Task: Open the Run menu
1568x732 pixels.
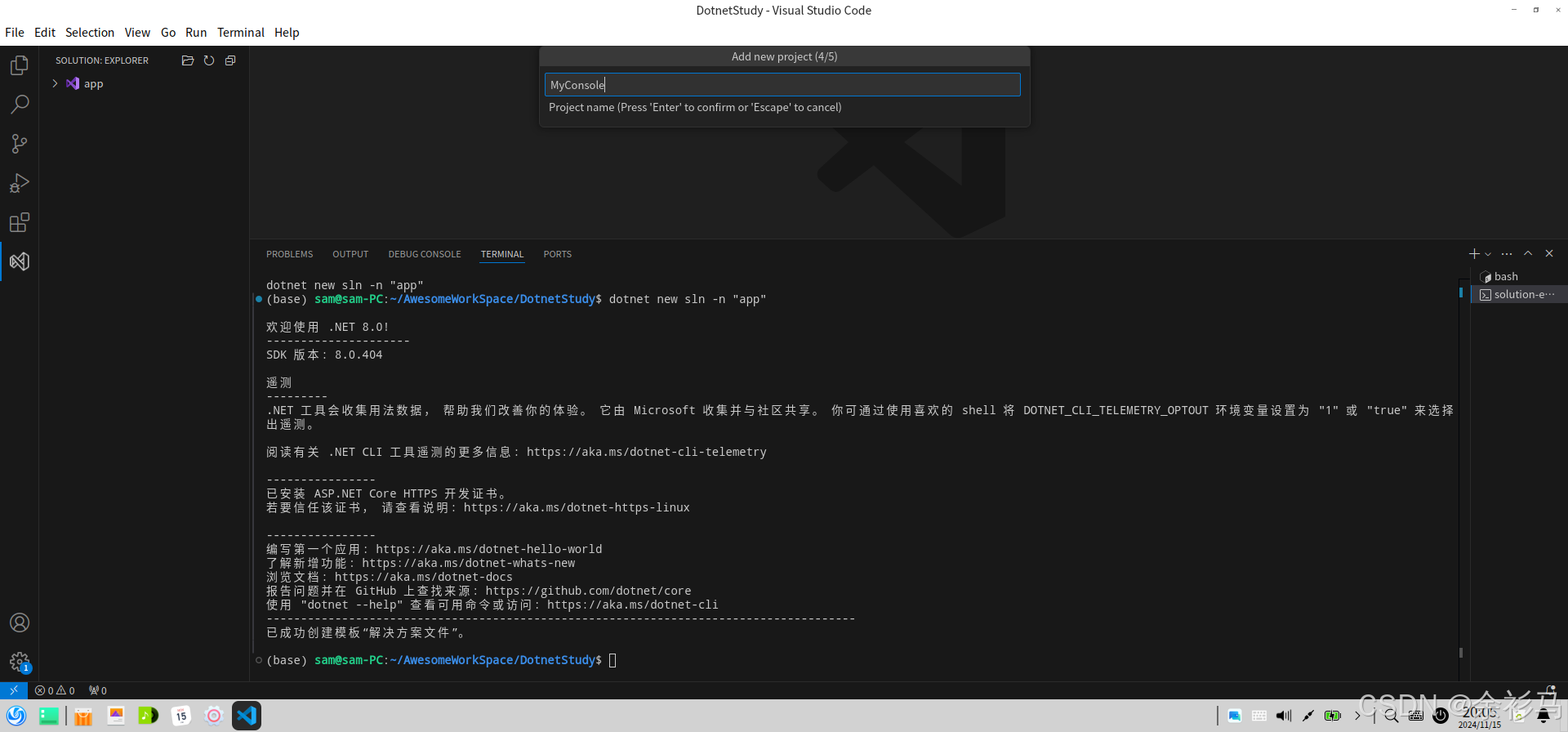Action: (196, 33)
